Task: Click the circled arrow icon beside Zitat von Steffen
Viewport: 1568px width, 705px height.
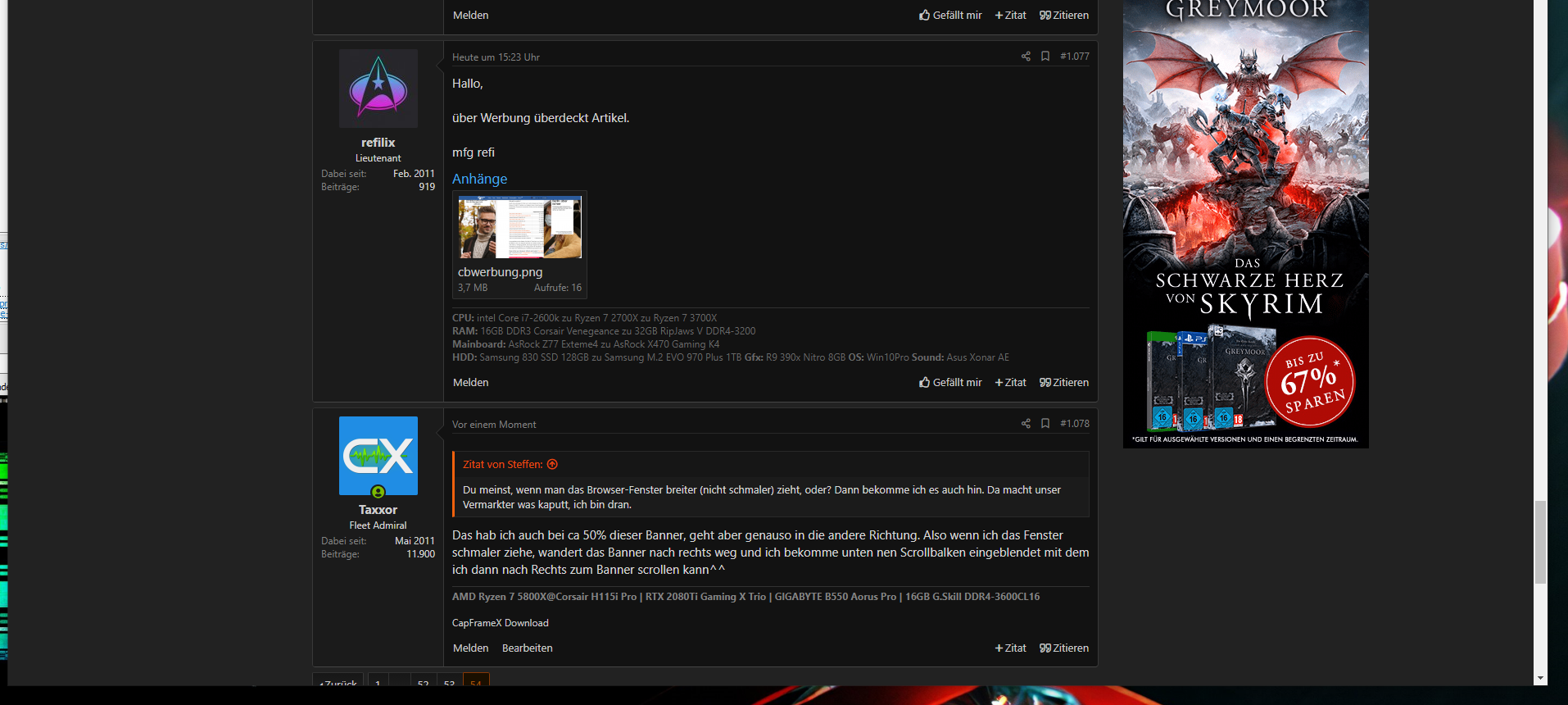Action: pyautogui.click(x=552, y=464)
